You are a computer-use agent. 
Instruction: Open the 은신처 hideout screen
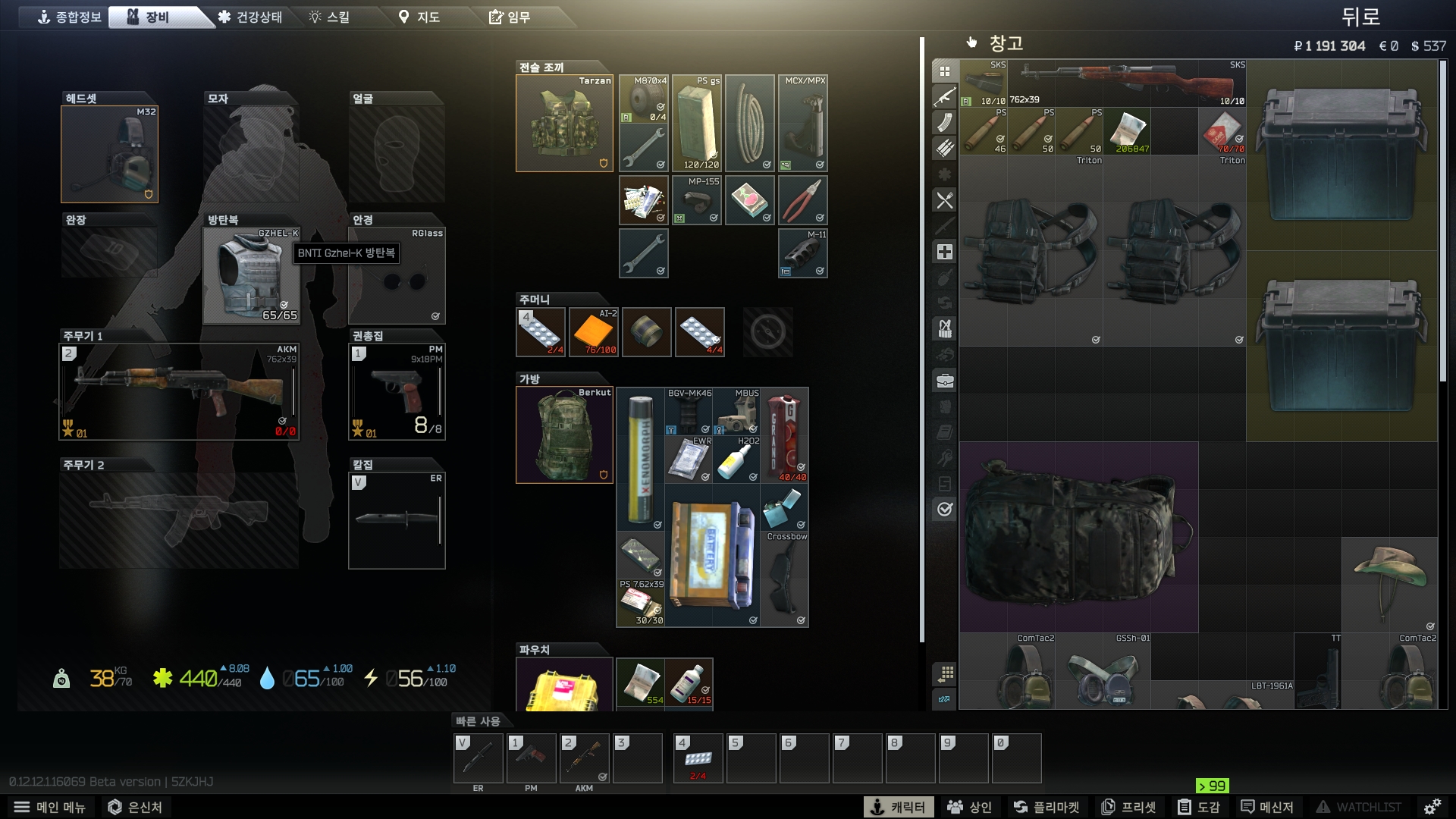click(x=135, y=807)
